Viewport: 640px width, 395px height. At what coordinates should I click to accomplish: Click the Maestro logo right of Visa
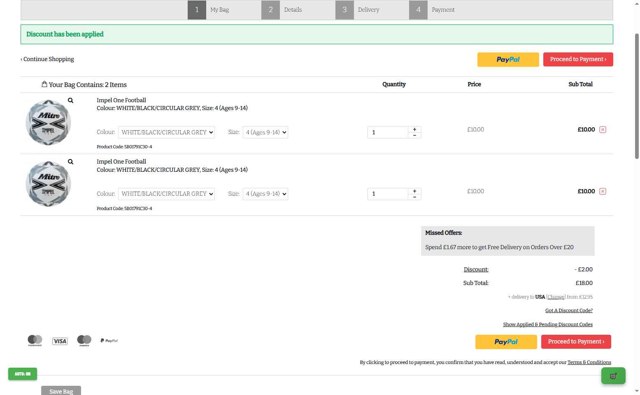[84, 340]
